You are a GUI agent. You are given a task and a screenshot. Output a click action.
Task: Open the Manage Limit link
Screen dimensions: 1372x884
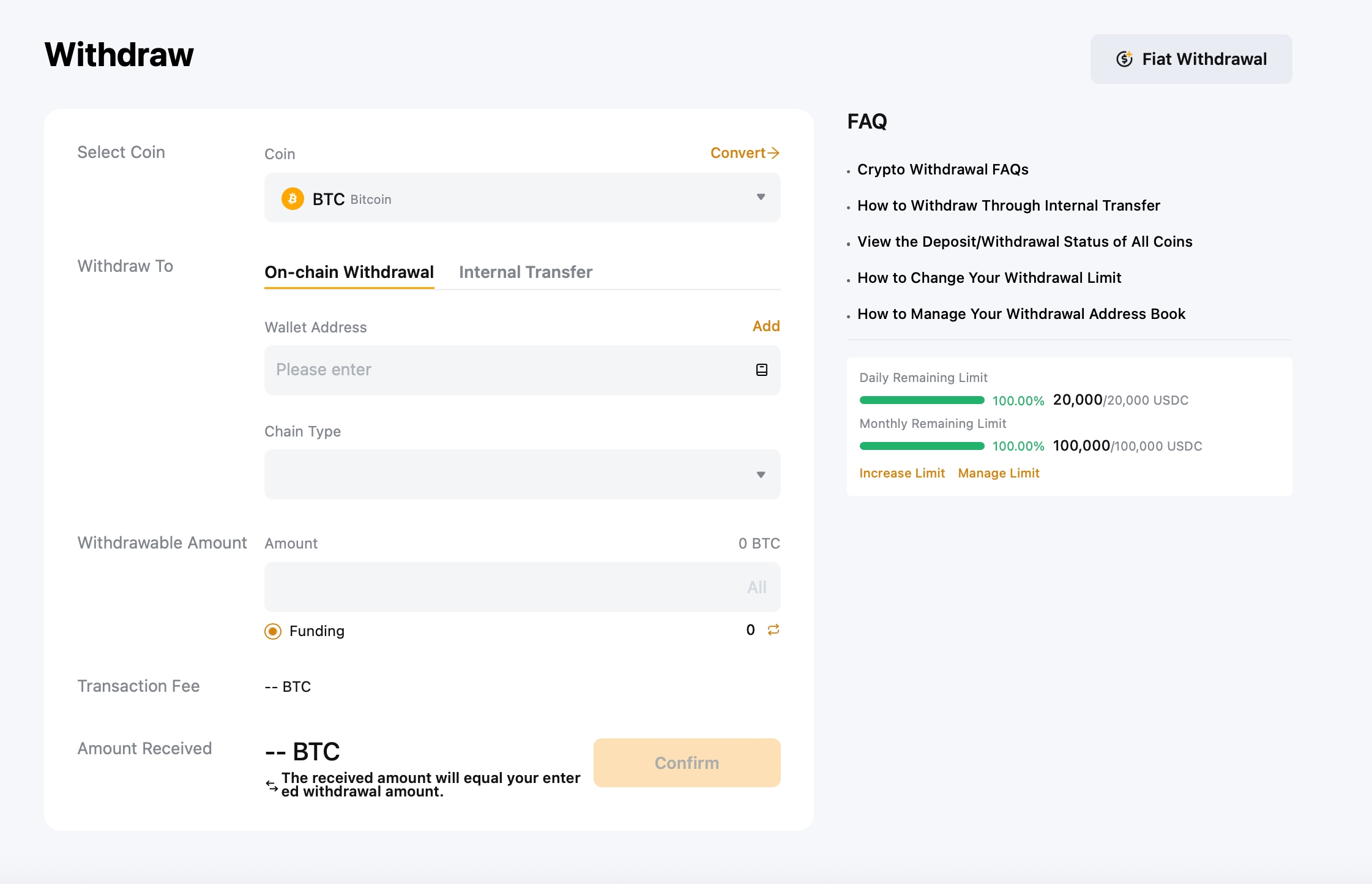998,473
